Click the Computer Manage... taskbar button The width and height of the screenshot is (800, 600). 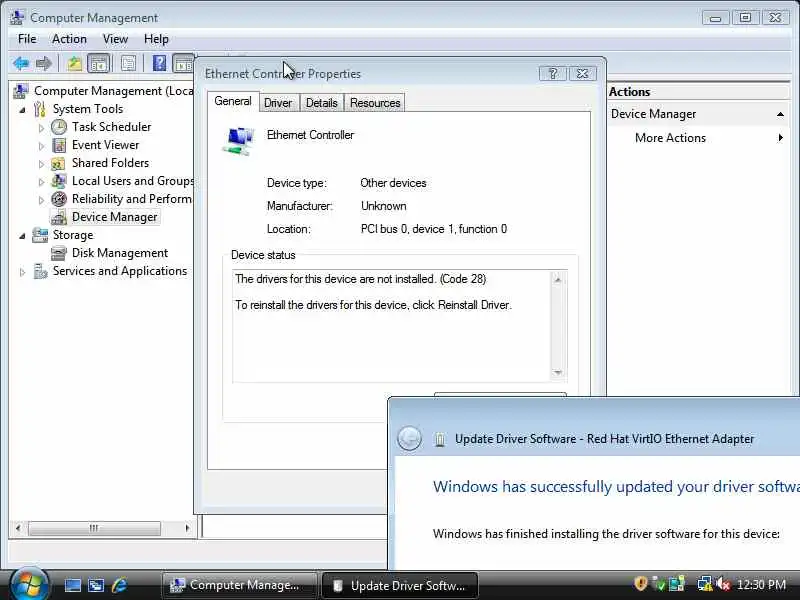pos(239,585)
